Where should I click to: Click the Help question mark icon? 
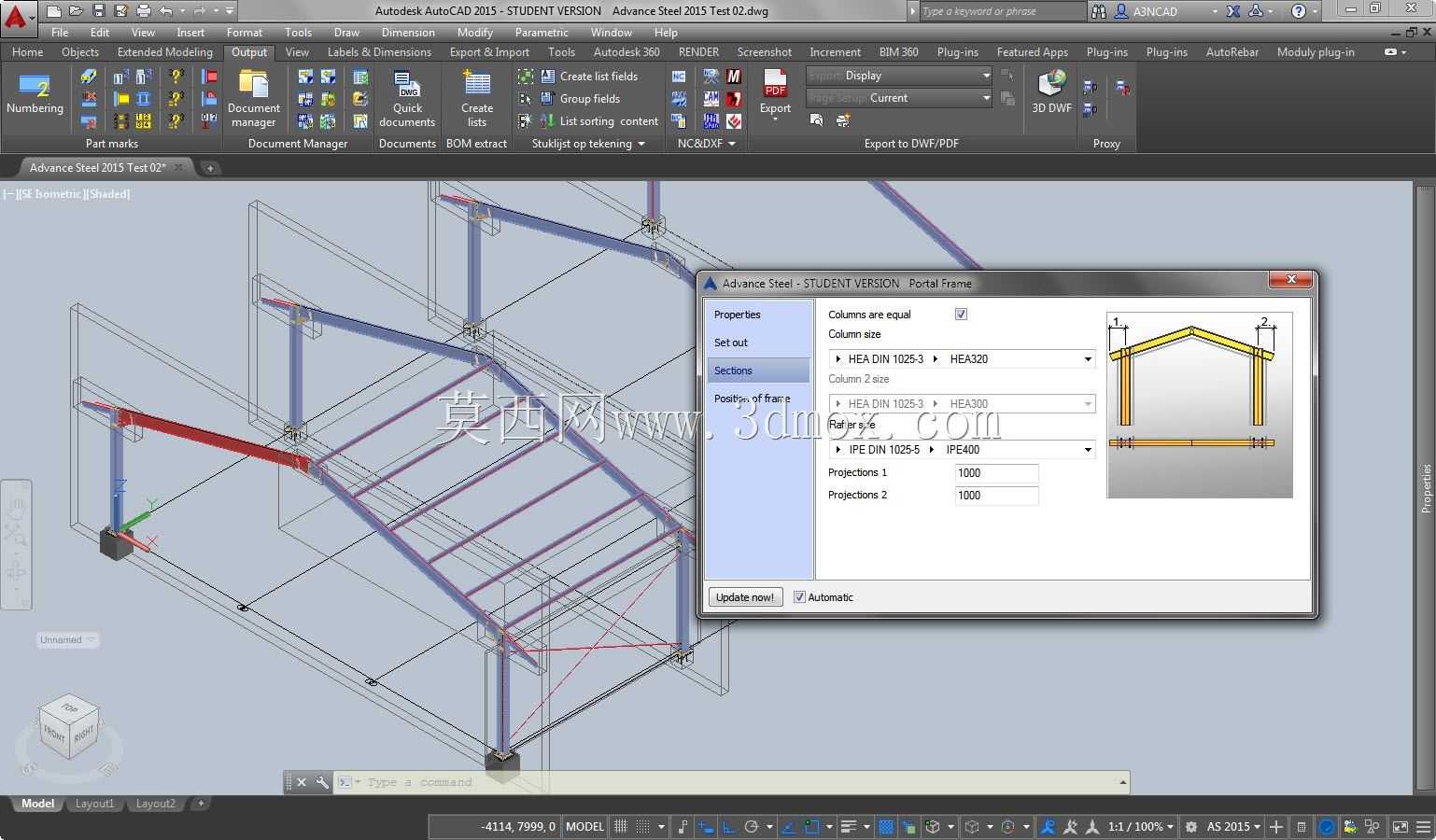pos(1299,11)
